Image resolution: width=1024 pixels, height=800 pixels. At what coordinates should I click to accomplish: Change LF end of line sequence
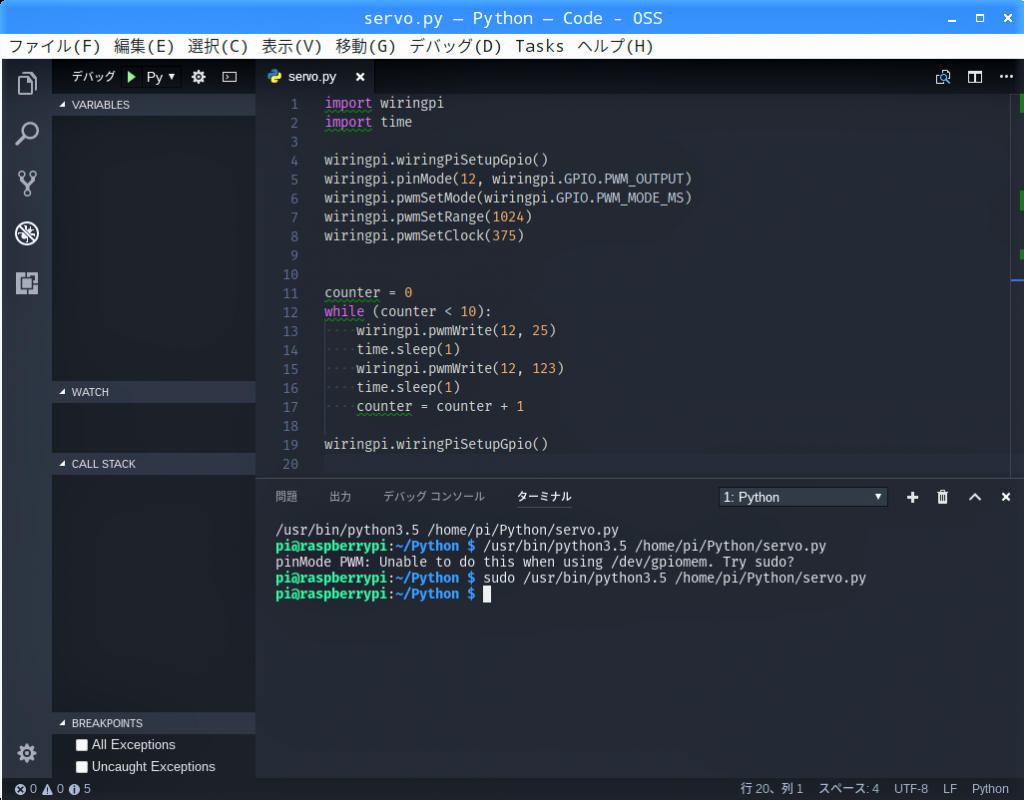[x=950, y=789]
